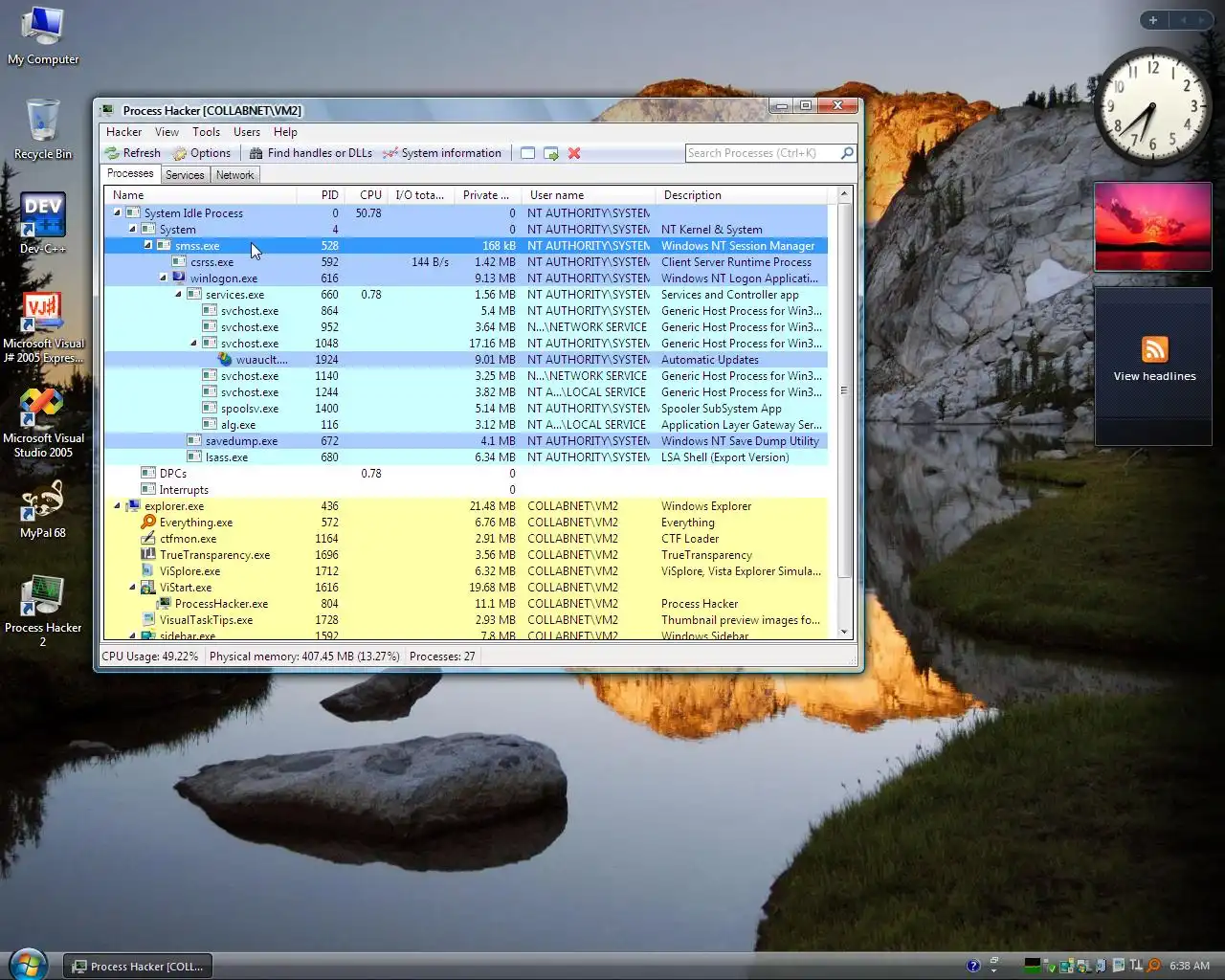This screenshot has width=1225, height=980.
Task: Select the DPCs row
Action: coord(466,474)
